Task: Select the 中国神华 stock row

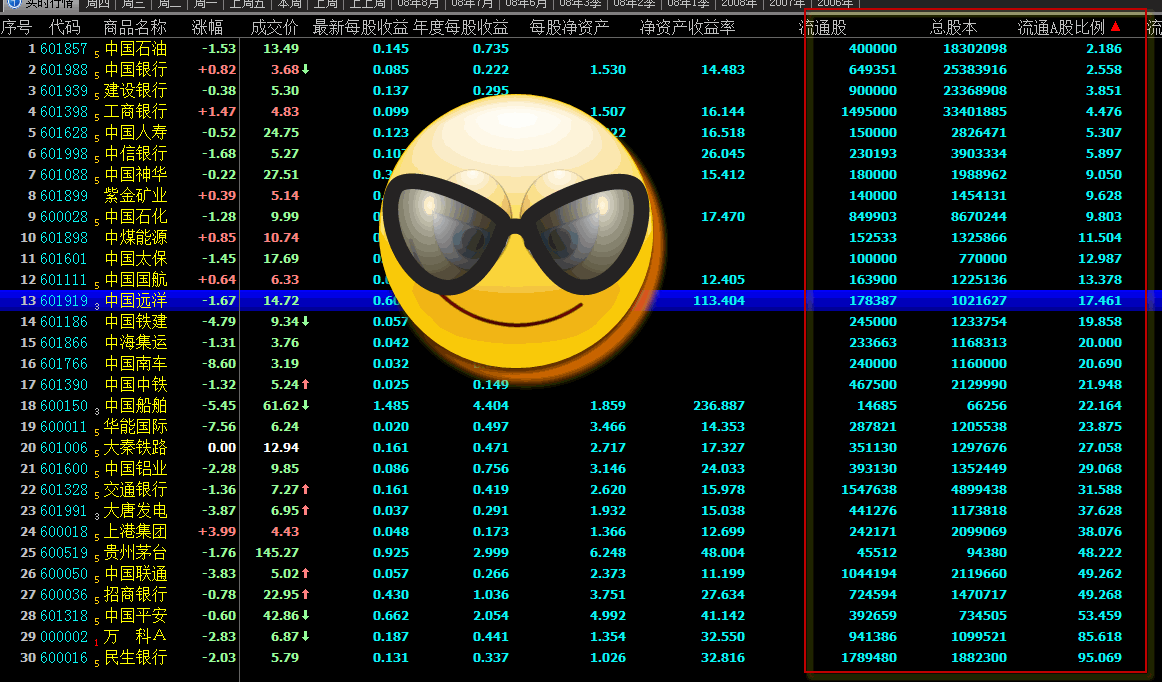Action: (x=581, y=175)
